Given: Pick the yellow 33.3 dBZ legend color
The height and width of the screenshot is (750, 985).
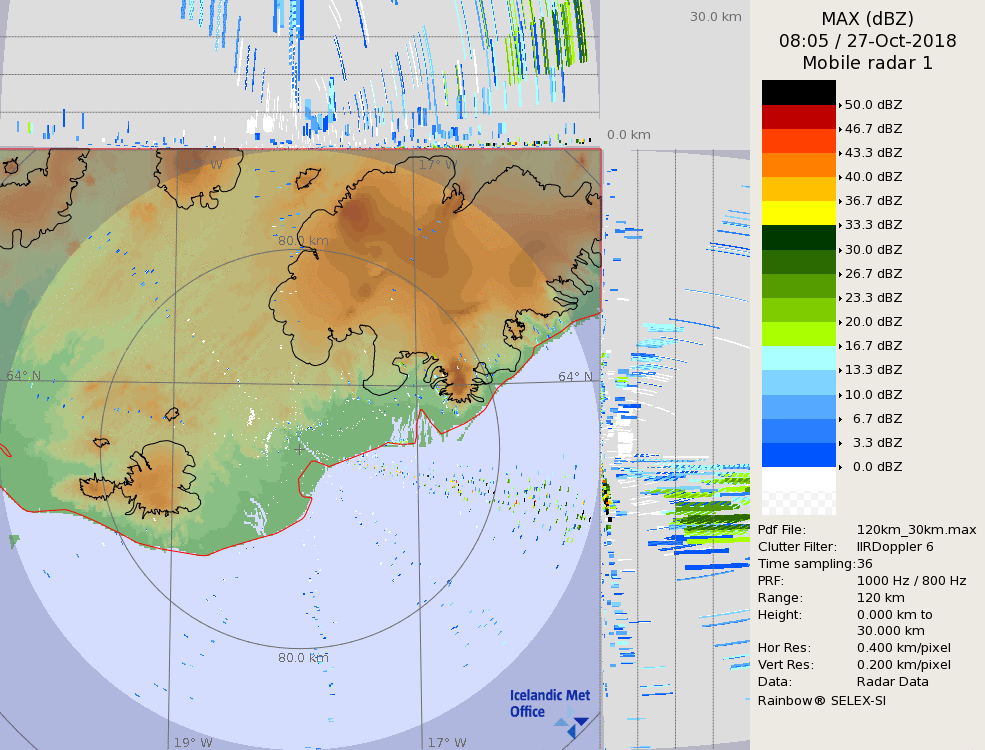Looking at the screenshot, I should 798,213.
